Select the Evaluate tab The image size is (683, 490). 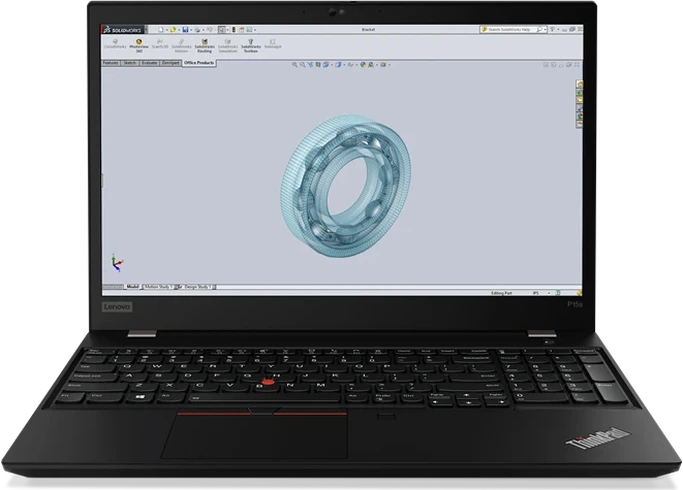point(149,62)
